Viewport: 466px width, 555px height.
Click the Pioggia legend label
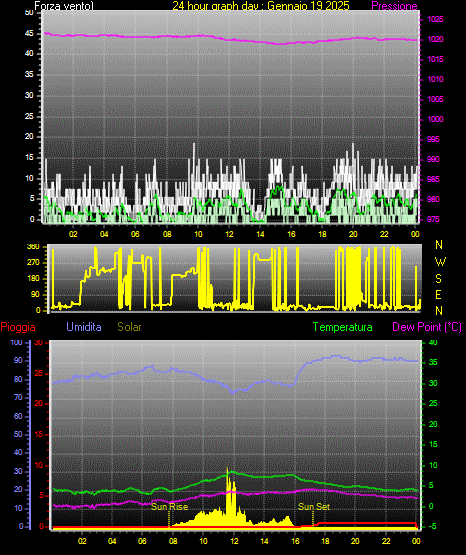(18, 327)
